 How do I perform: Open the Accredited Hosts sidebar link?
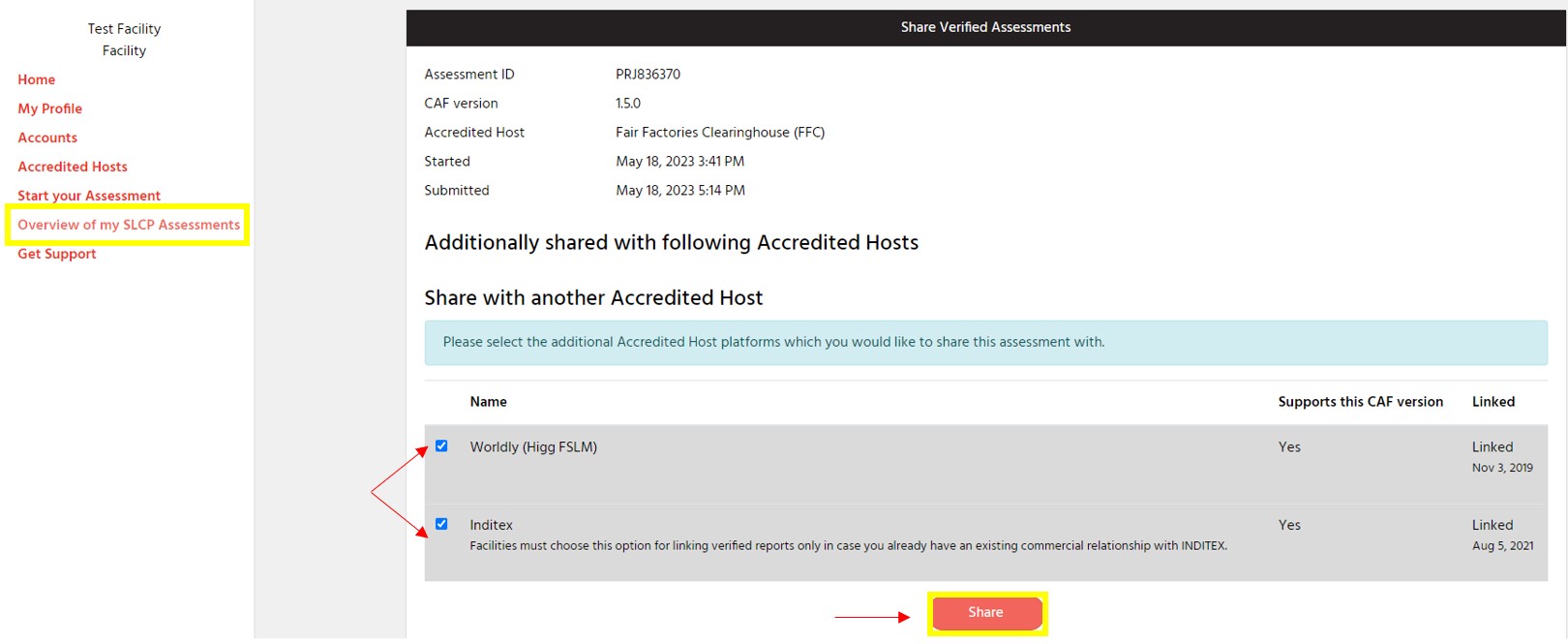pyautogui.click(x=73, y=167)
